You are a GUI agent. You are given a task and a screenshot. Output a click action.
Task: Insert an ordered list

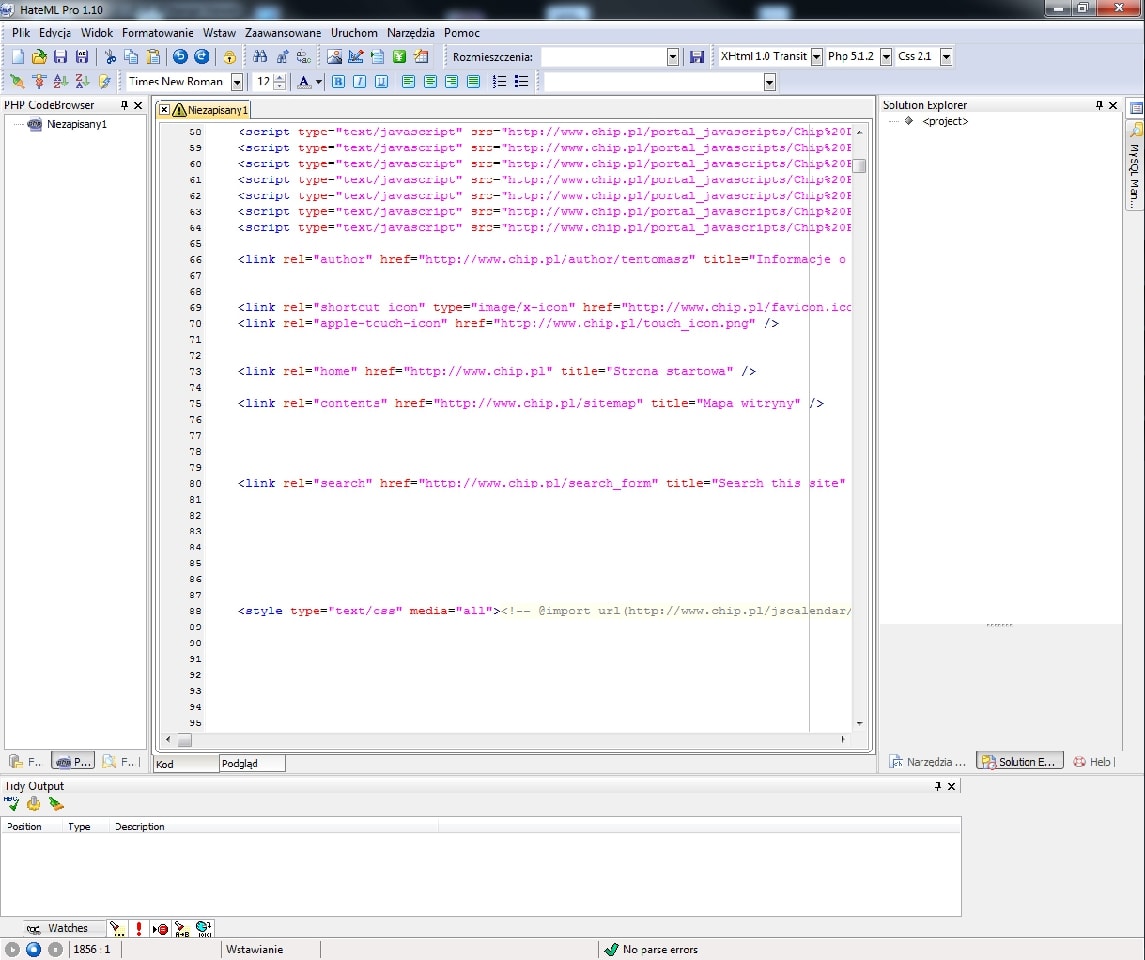point(500,81)
